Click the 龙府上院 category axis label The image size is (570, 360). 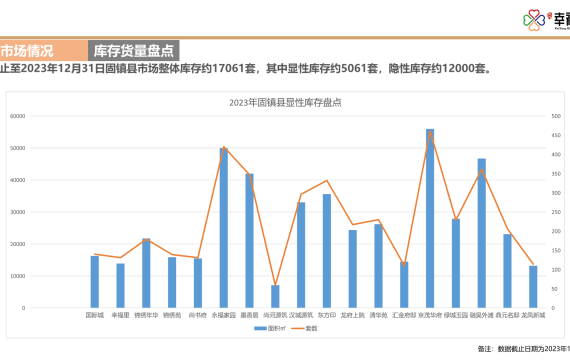click(x=353, y=315)
